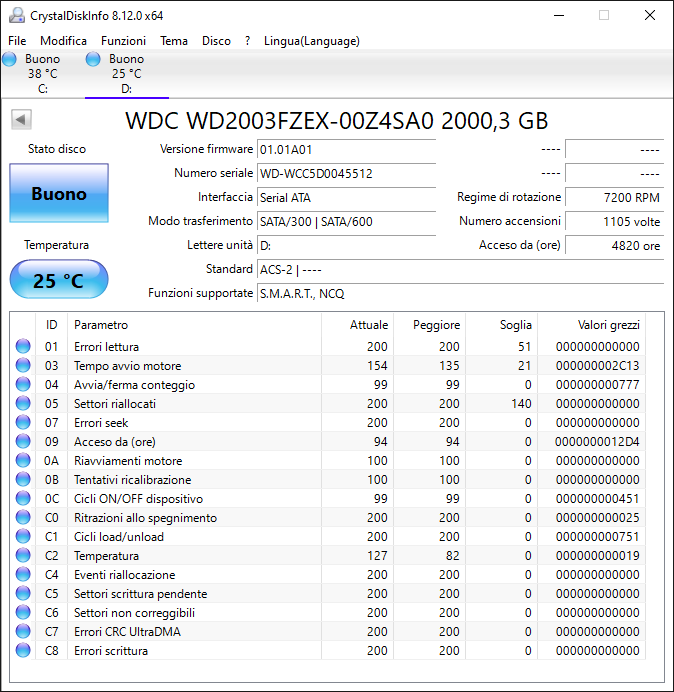Click Attuale value 154 in Tempo avvio motore
The height and width of the screenshot is (692, 674).
[377, 366]
